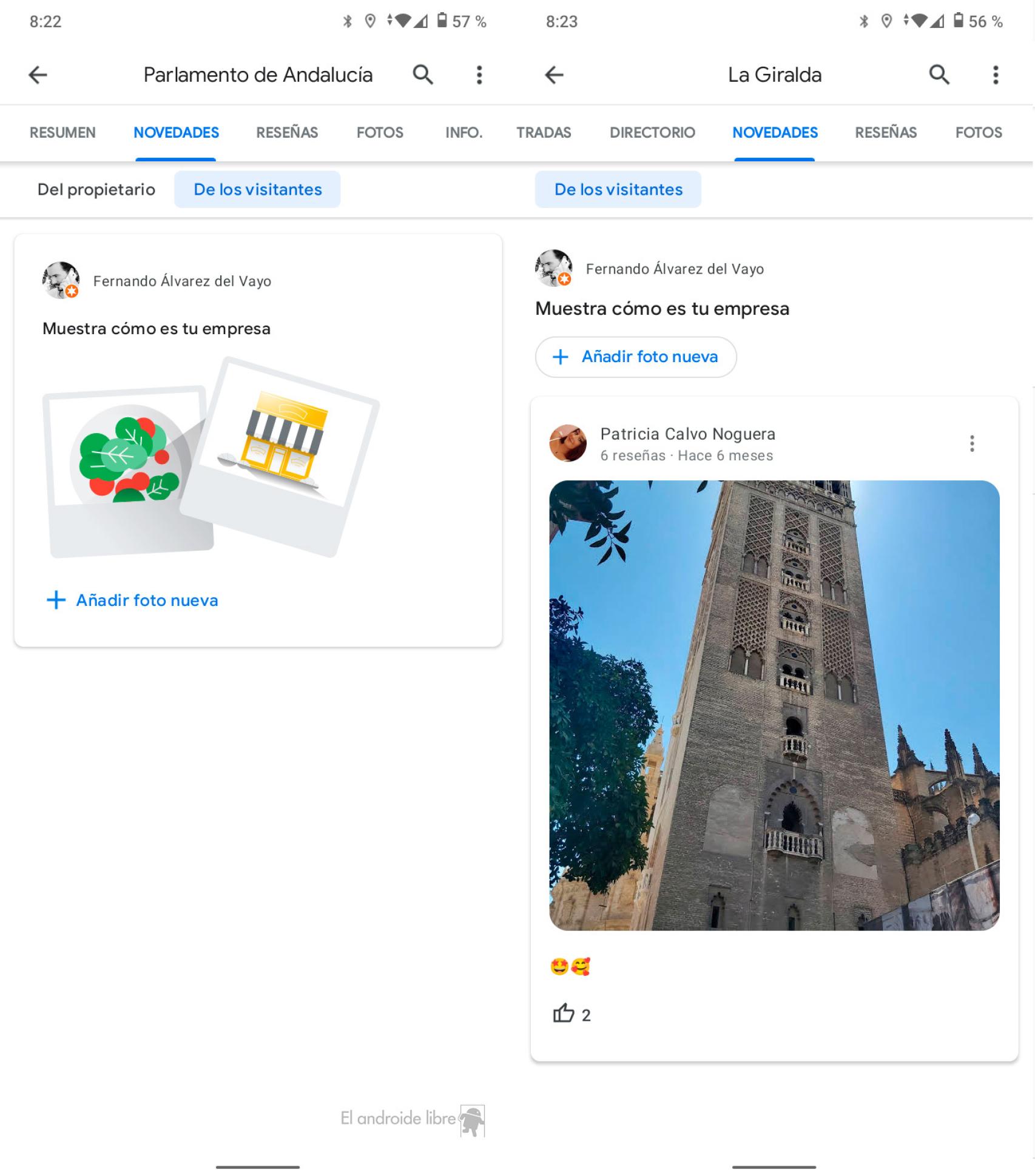Open RESEÑAS tab for Parlamento de Andalucía
Viewport: 1035px width, 1176px height.
click(287, 132)
